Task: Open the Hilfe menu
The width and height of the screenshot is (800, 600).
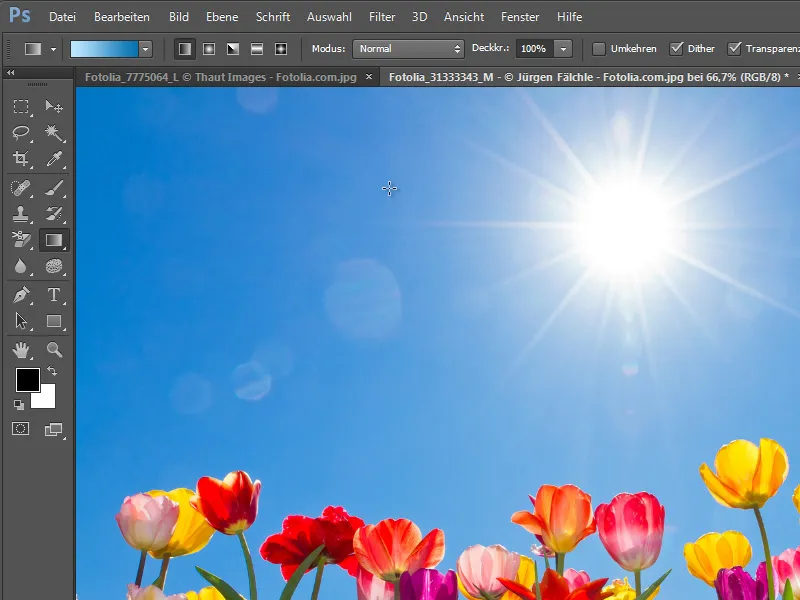Action: click(569, 17)
